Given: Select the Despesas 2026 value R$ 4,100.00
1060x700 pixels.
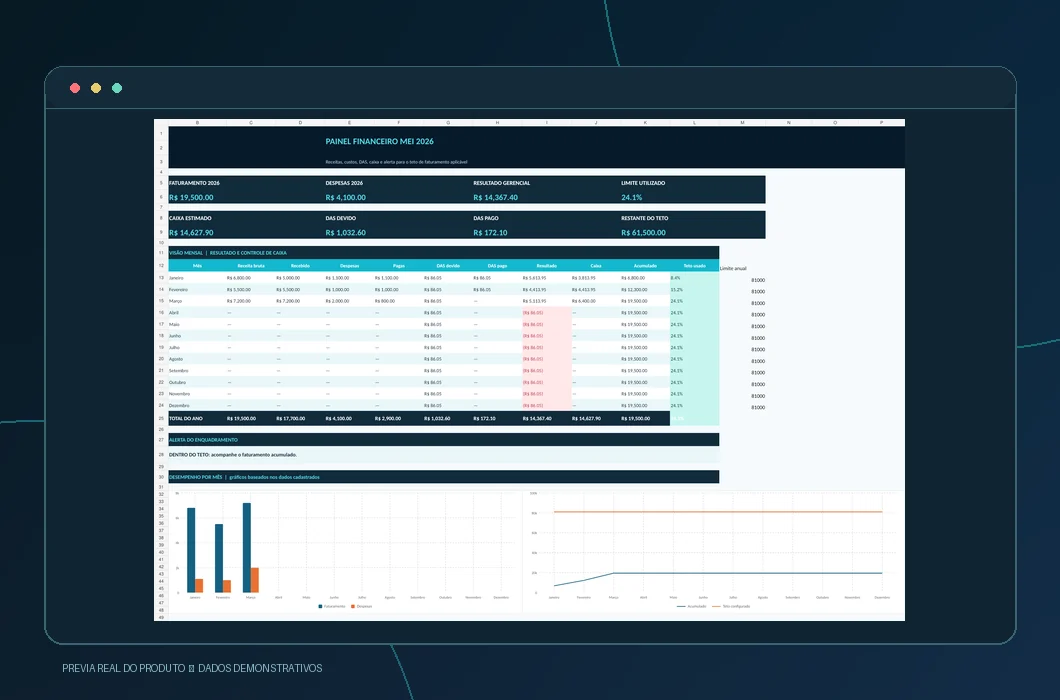Looking at the screenshot, I should point(345,197).
